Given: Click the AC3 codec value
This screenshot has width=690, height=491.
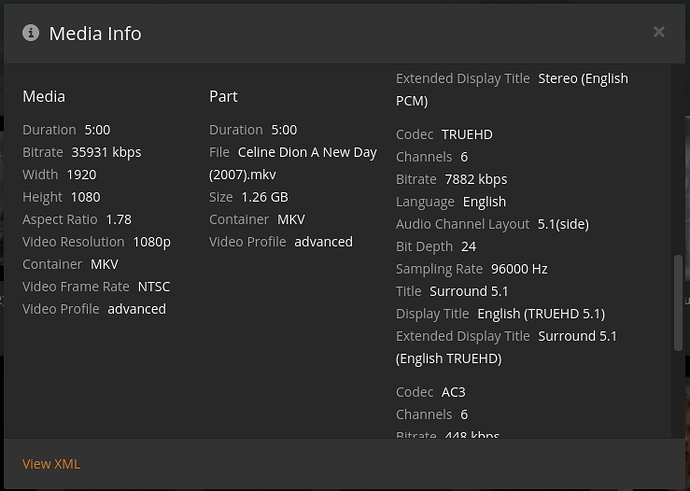Looking at the screenshot, I should (453, 392).
